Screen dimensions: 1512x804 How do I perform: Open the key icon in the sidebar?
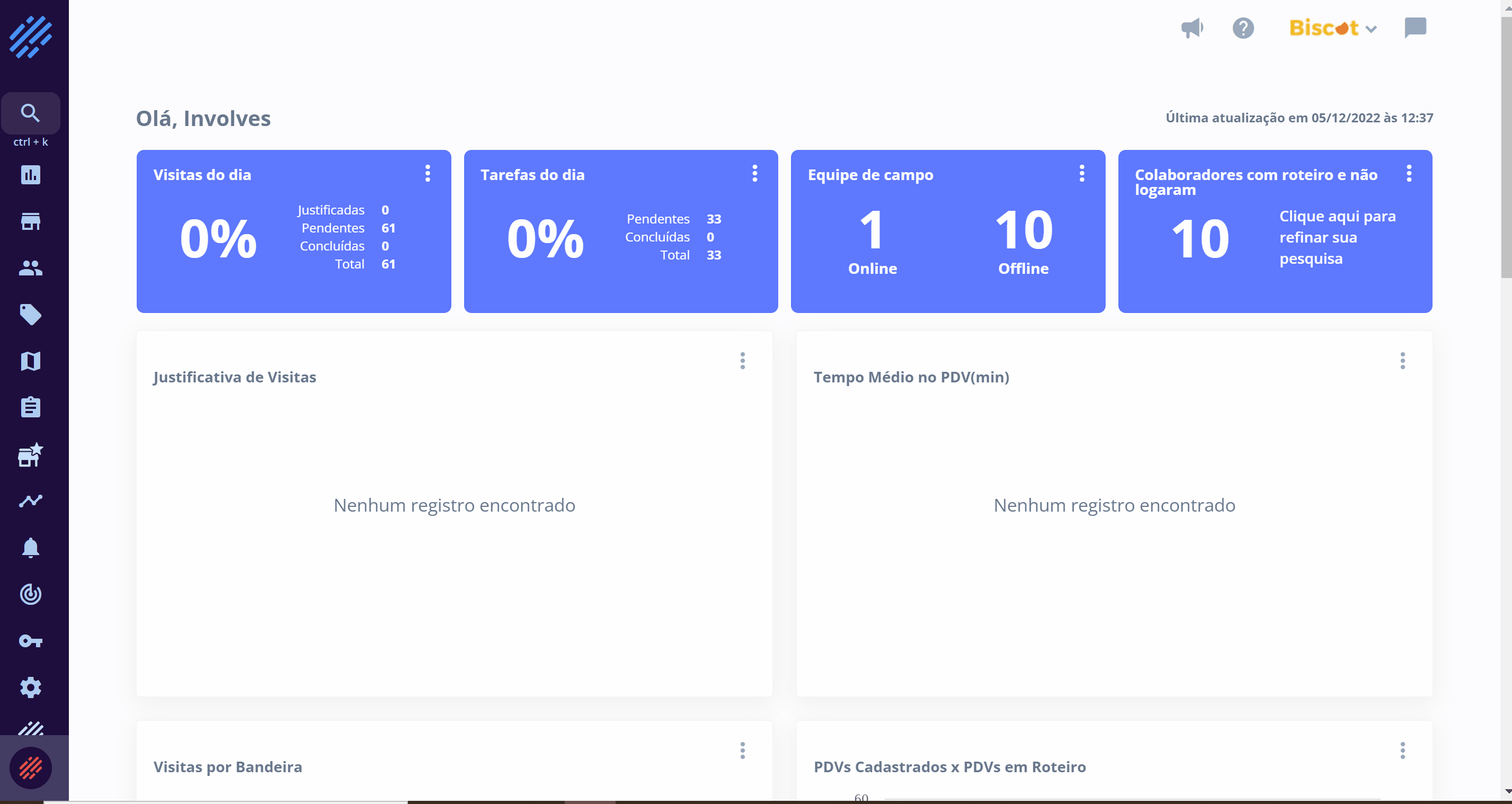tap(31, 641)
